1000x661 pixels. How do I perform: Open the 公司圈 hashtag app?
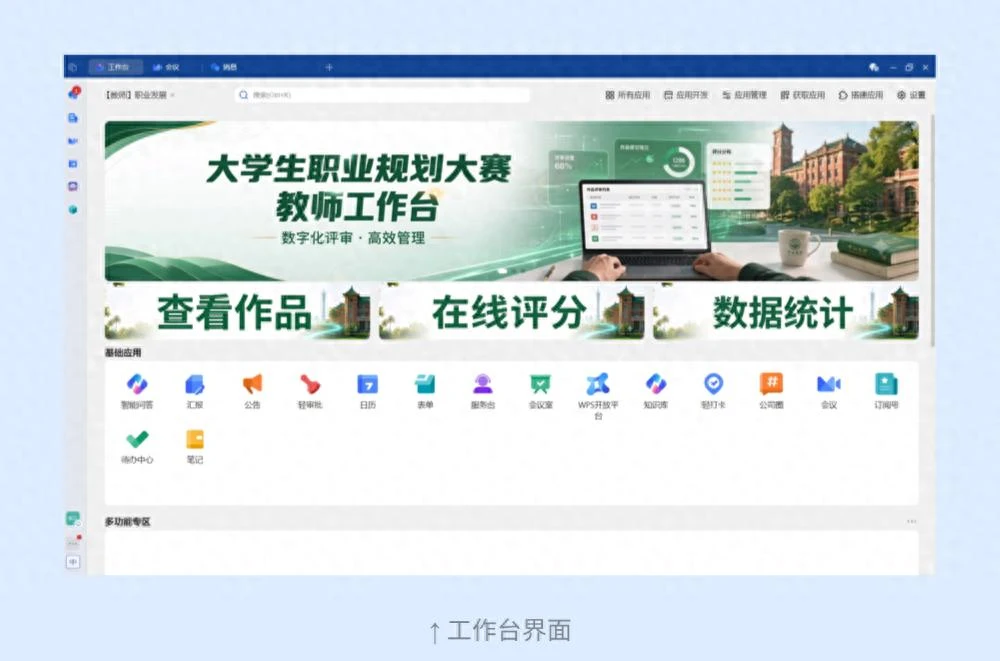(x=771, y=390)
